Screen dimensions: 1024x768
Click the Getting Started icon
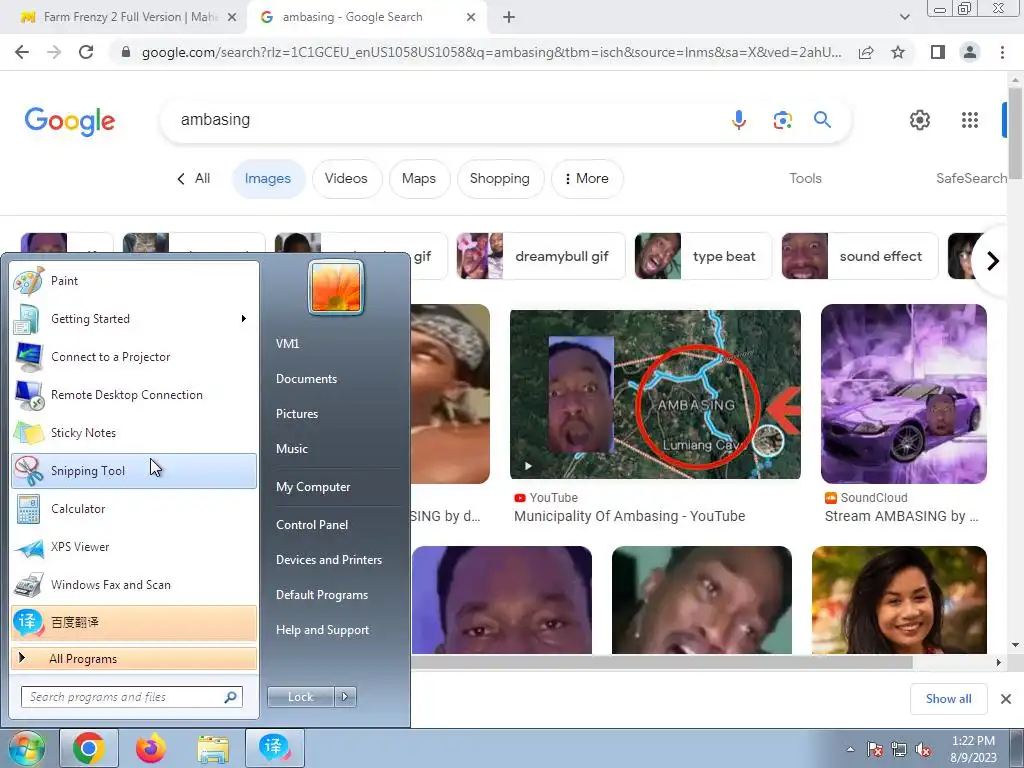28,319
